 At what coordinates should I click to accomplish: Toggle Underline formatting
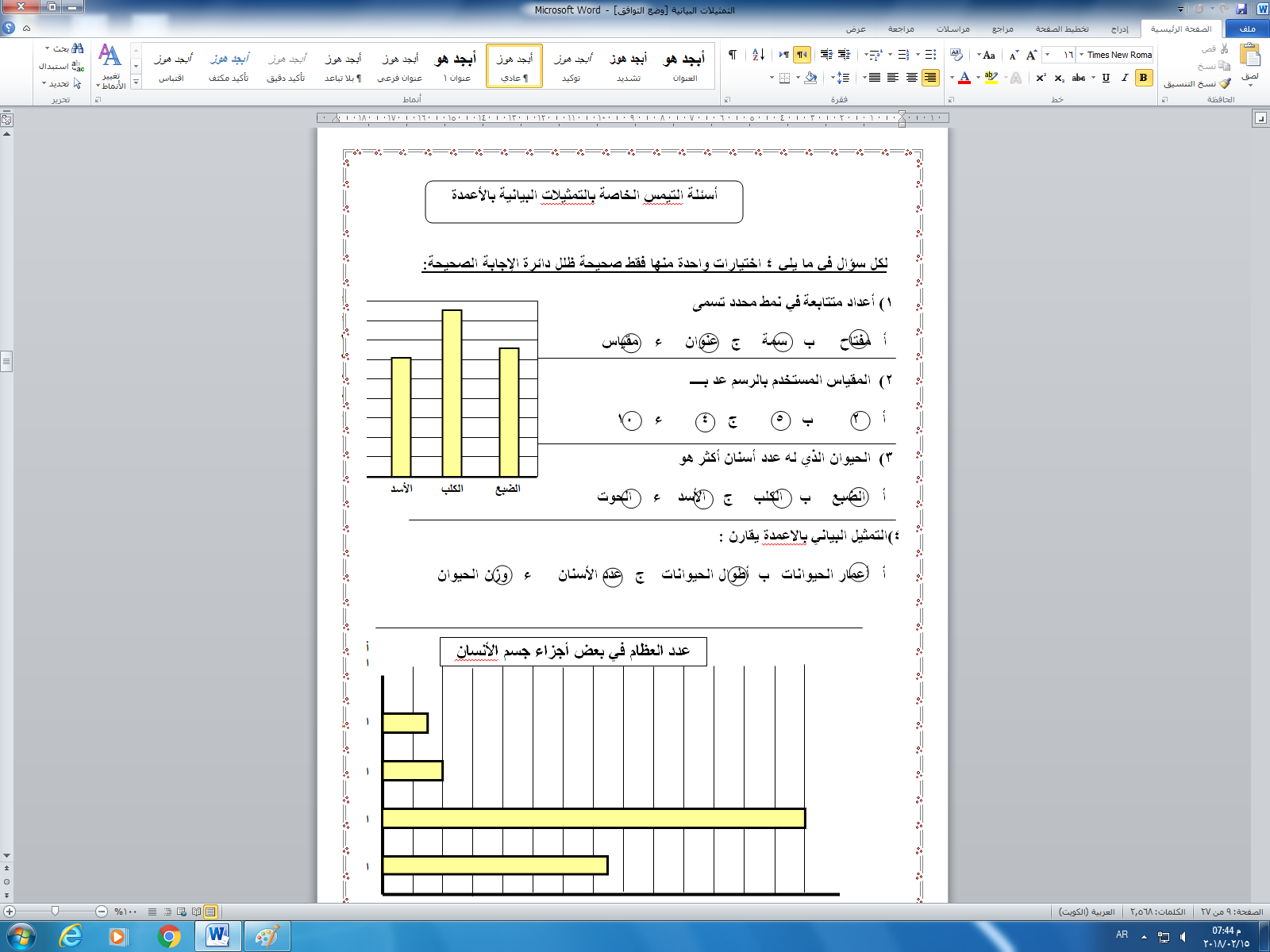click(x=1106, y=78)
